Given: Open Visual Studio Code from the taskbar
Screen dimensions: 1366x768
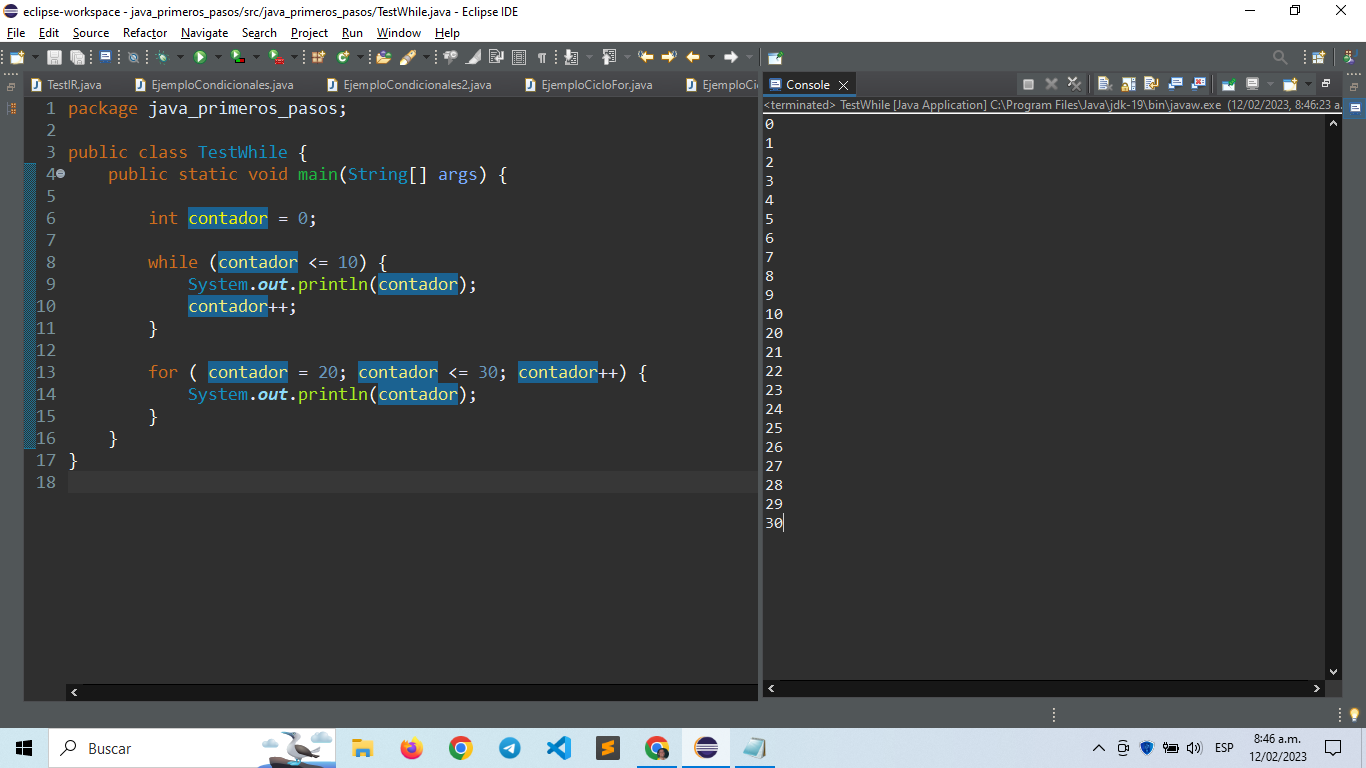Looking at the screenshot, I should click(x=558, y=748).
